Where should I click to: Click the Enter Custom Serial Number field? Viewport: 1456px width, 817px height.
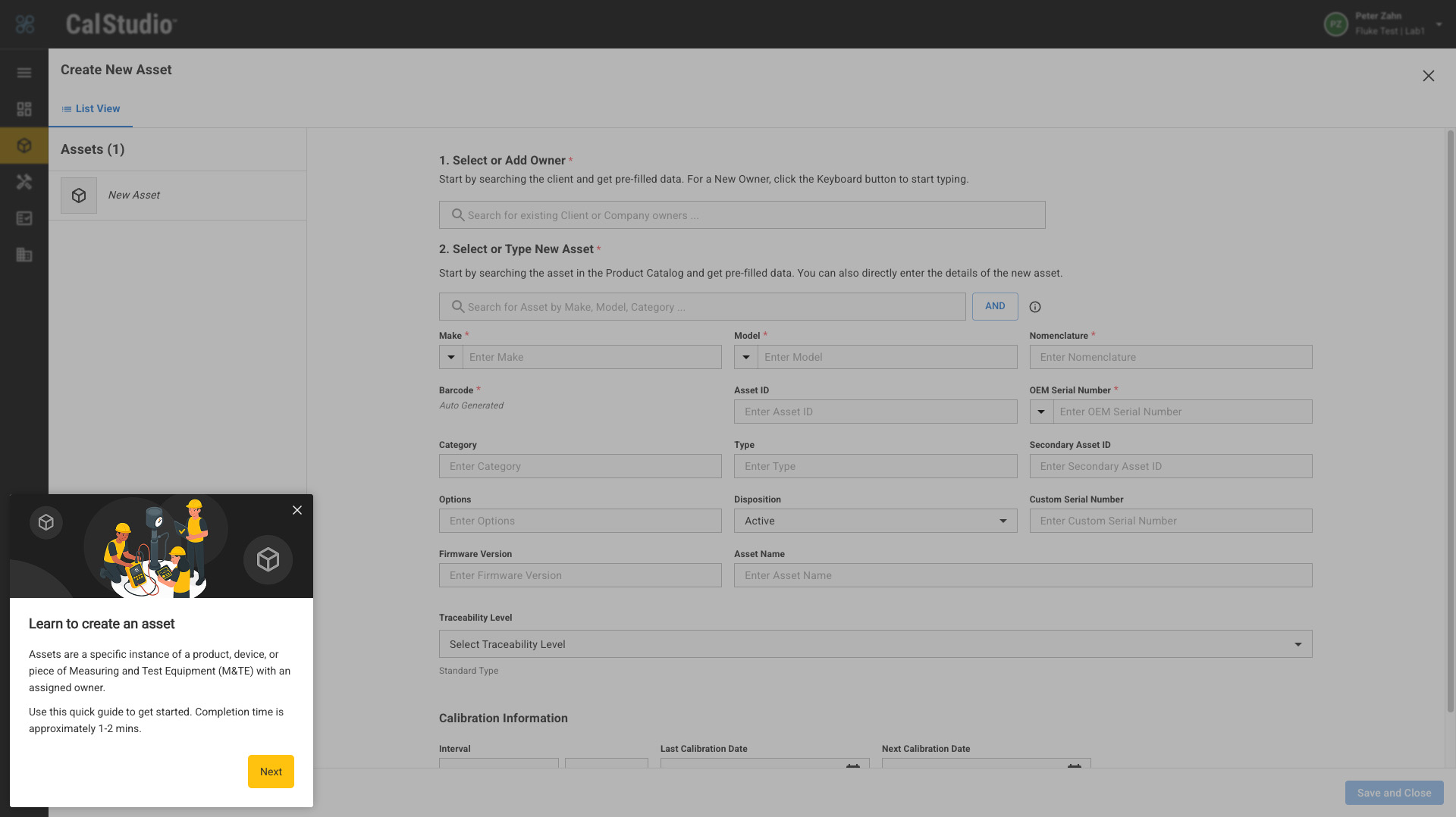[1171, 521]
